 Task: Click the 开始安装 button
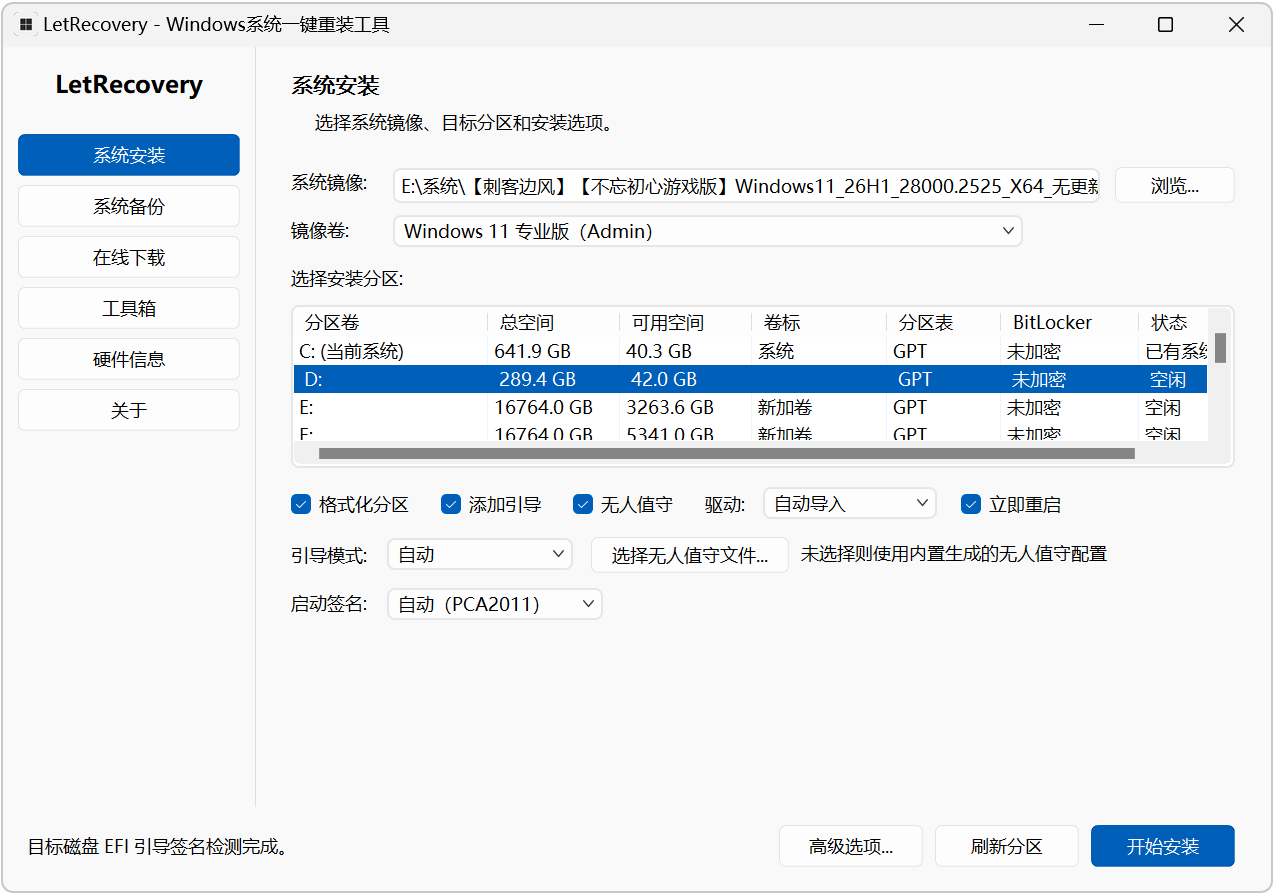pos(1163,846)
